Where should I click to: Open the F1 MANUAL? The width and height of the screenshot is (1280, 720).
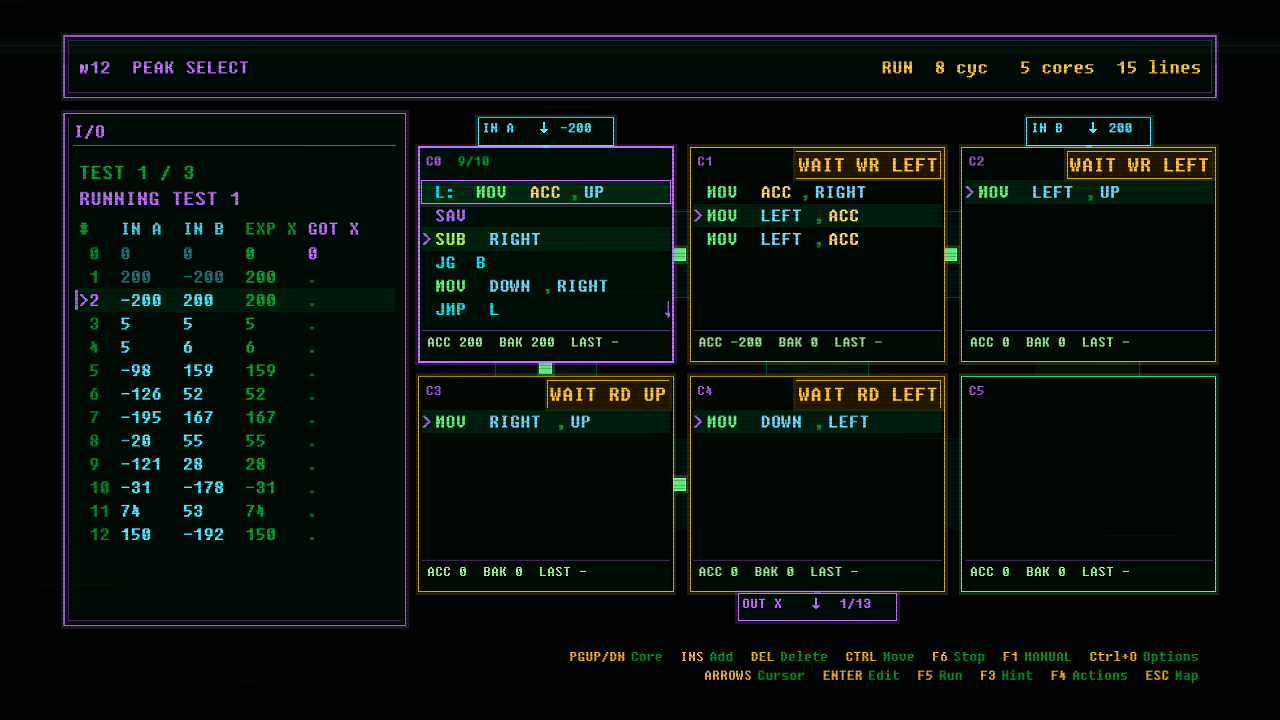1036,657
